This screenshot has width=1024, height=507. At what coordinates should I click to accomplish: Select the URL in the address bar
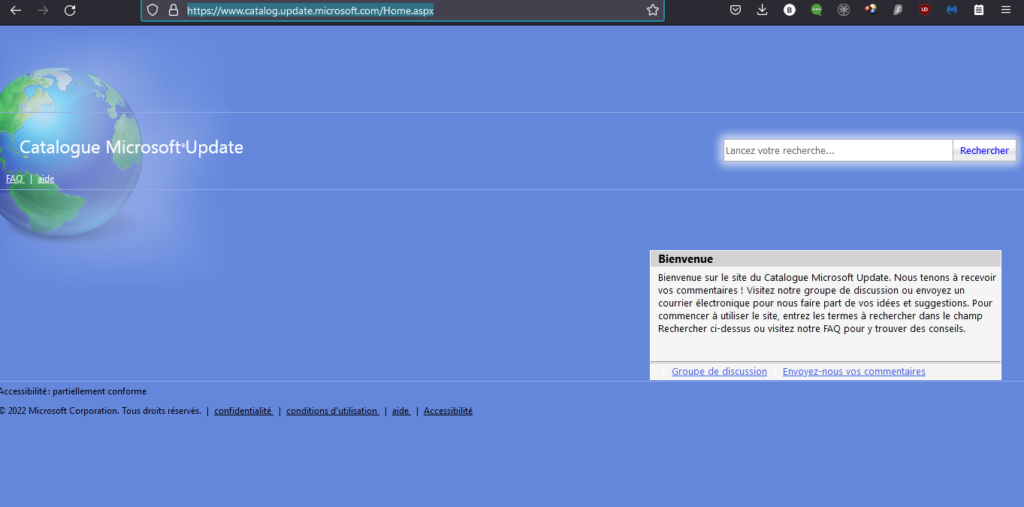pos(310,10)
